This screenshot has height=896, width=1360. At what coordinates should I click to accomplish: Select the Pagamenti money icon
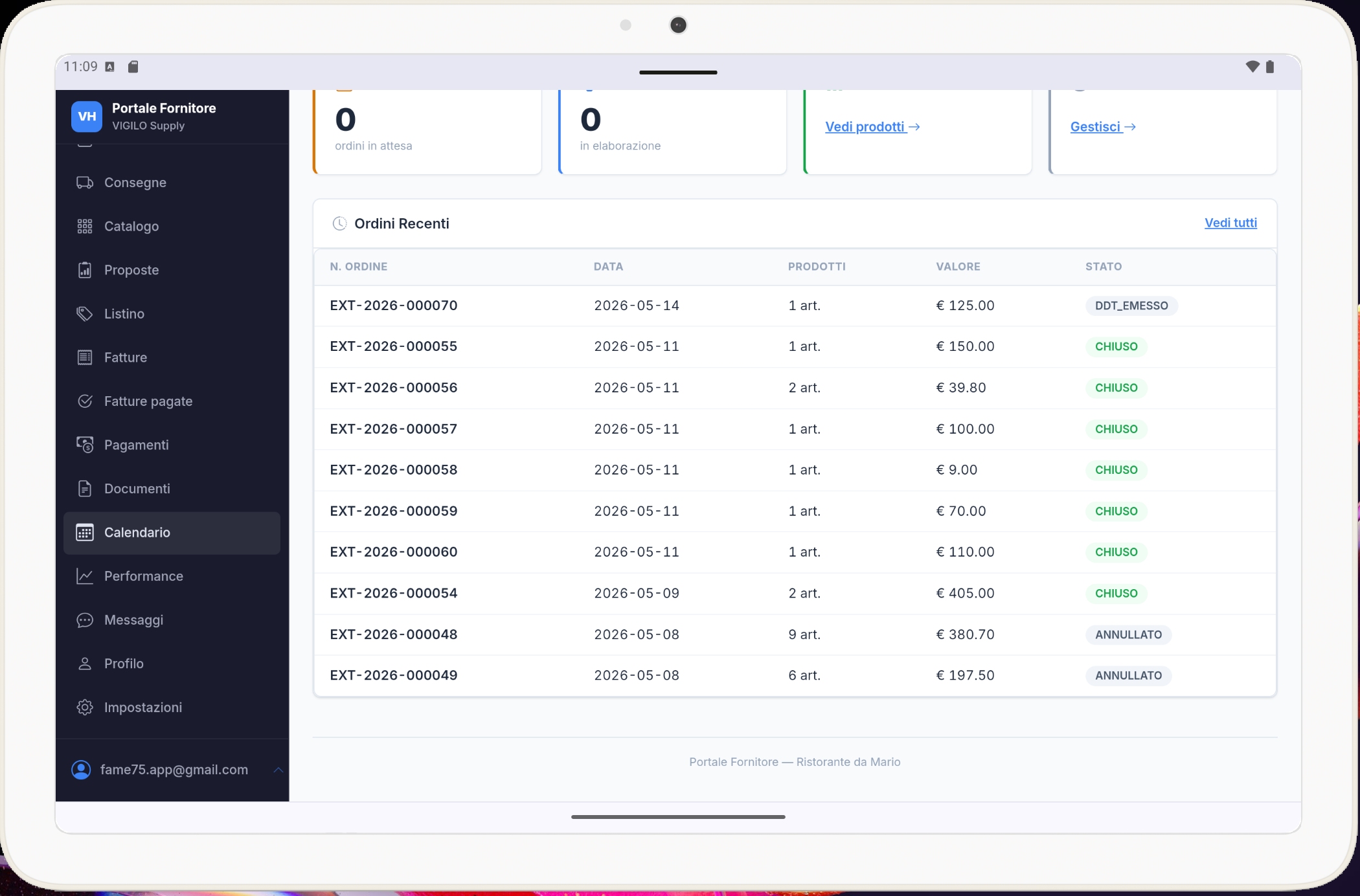85,445
